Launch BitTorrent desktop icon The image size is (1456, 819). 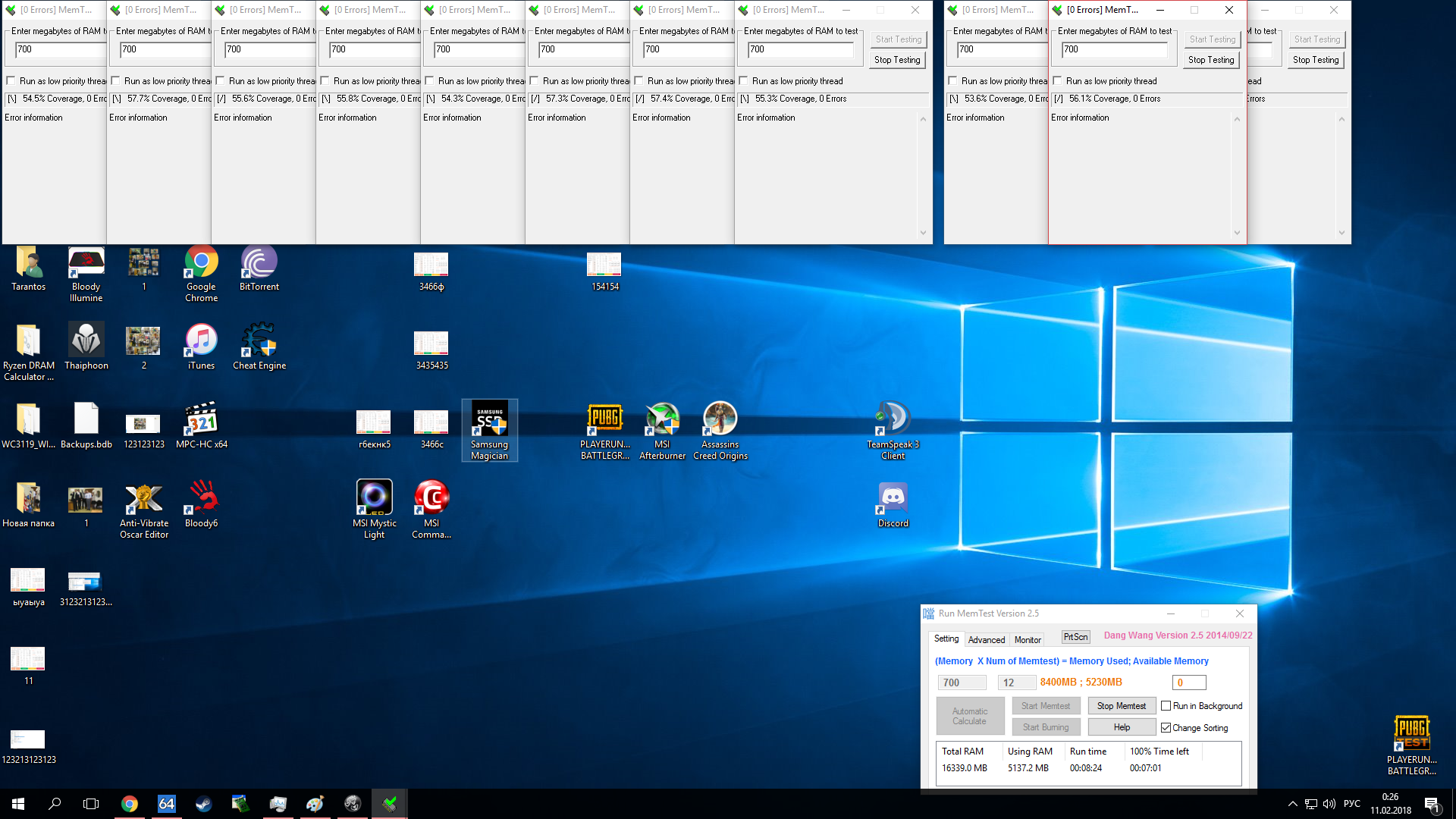click(x=259, y=262)
